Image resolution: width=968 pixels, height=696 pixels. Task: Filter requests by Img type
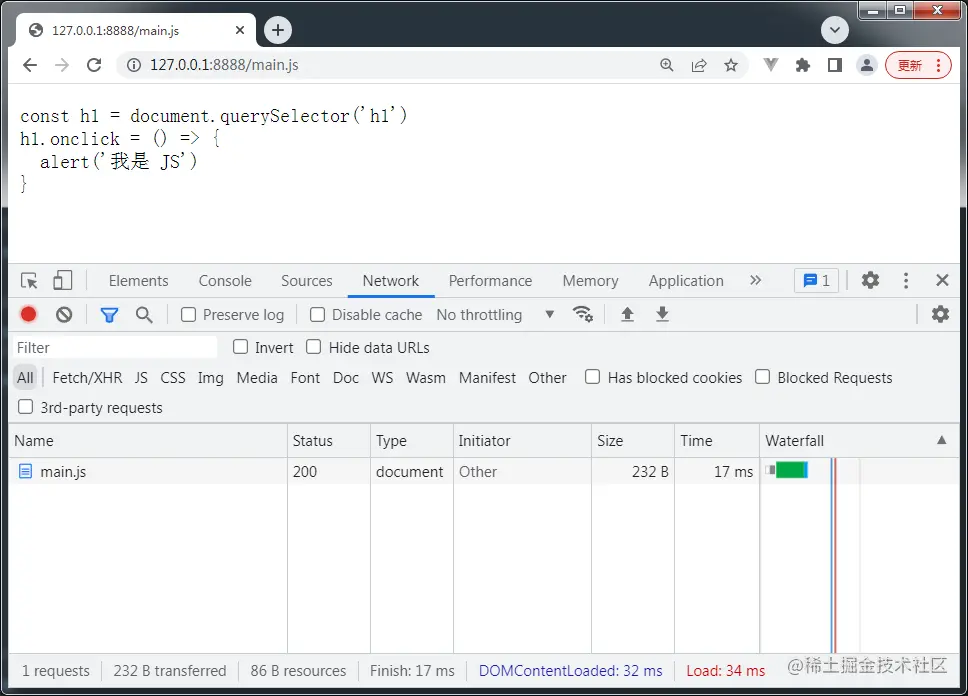[211, 377]
